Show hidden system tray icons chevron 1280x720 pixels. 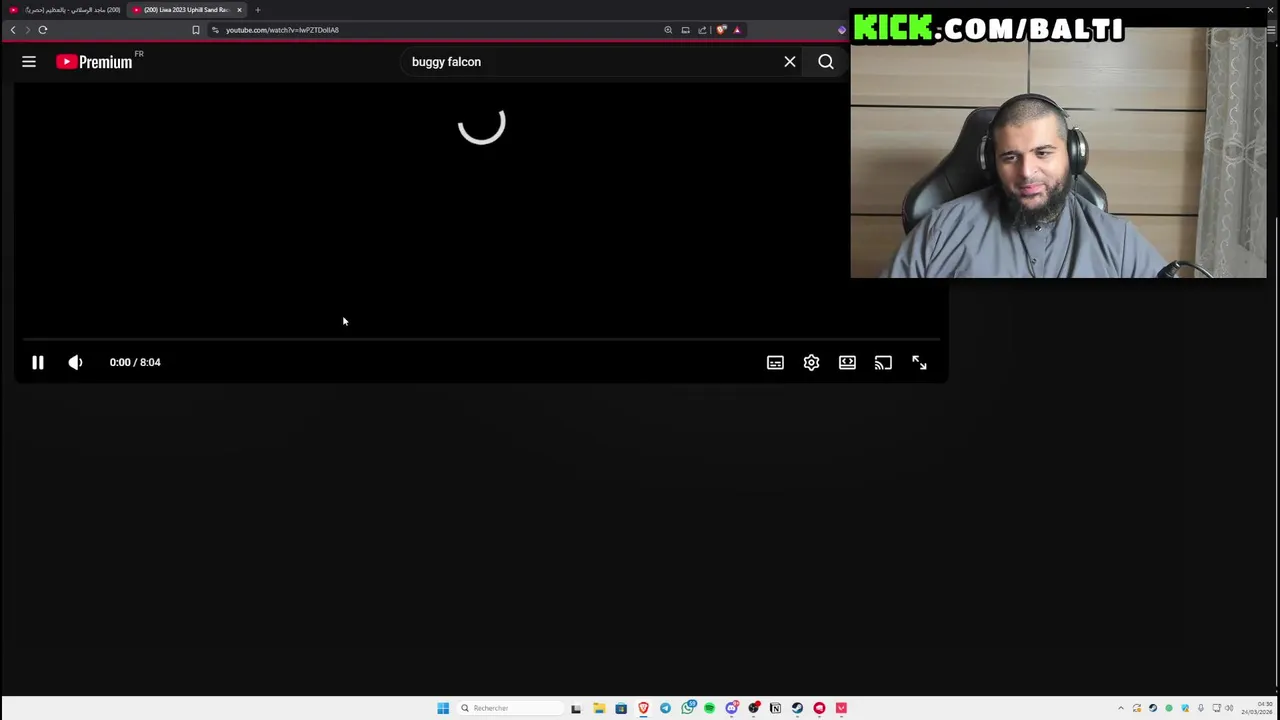[x=1121, y=708]
